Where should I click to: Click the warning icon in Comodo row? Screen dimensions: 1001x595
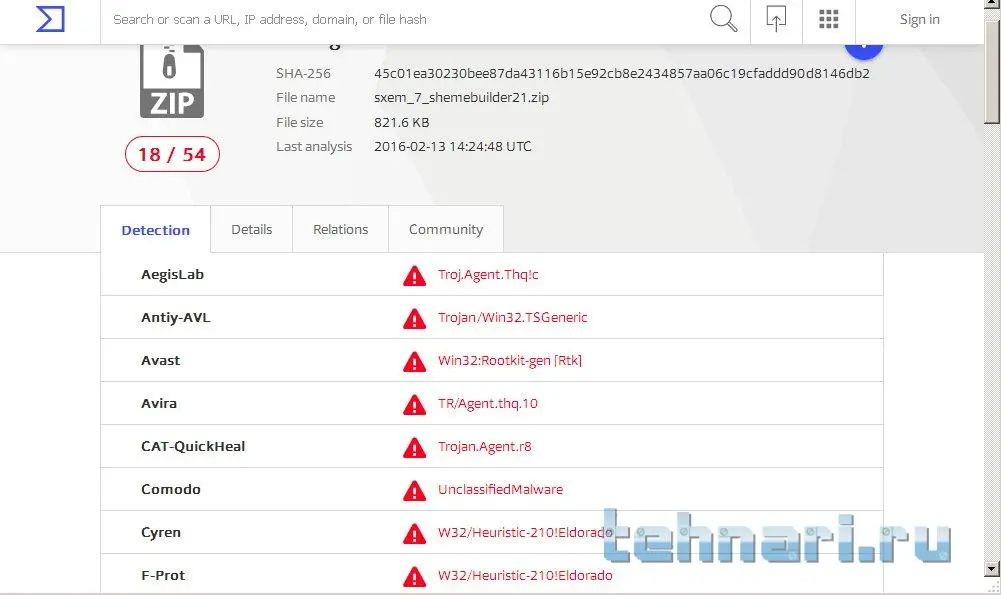(414, 490)
